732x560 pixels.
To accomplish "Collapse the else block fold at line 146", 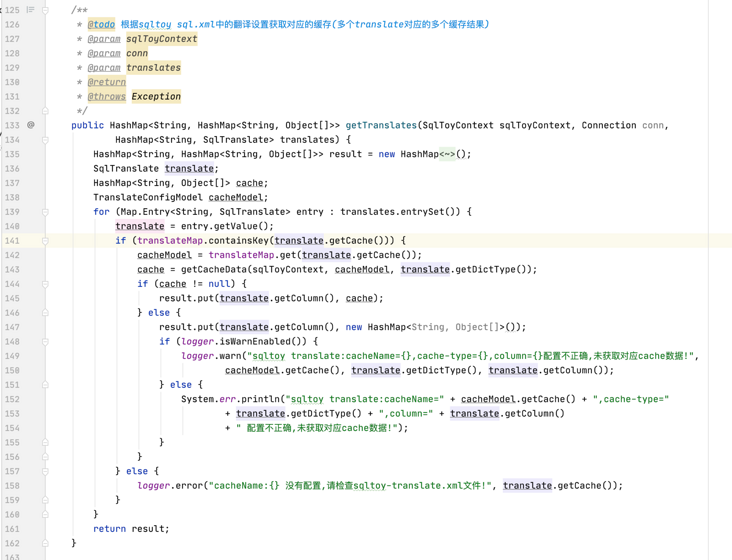I will click(45, 313).
